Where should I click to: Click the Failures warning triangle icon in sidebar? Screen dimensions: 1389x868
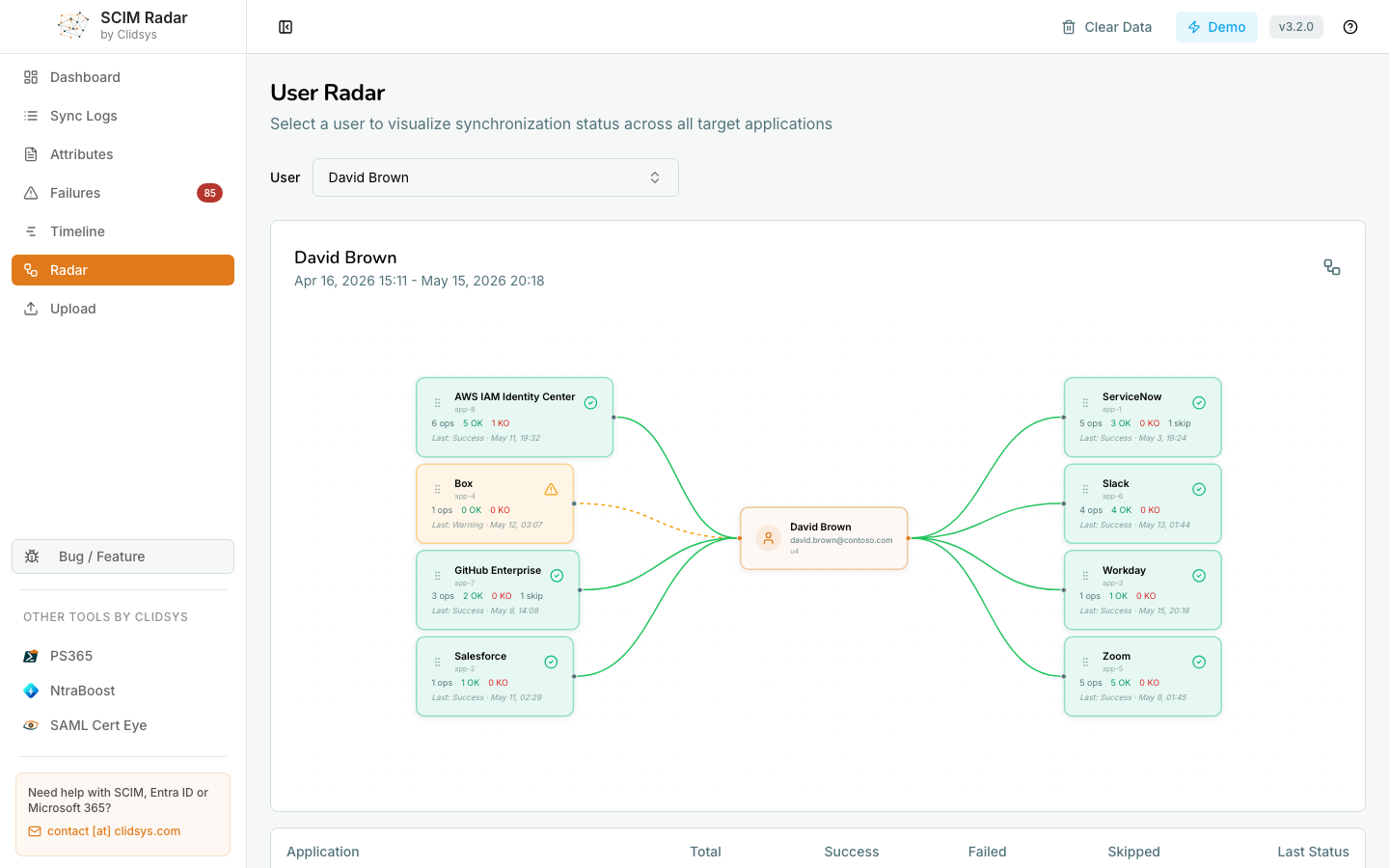pyautogui.click(x=31, y=193)
